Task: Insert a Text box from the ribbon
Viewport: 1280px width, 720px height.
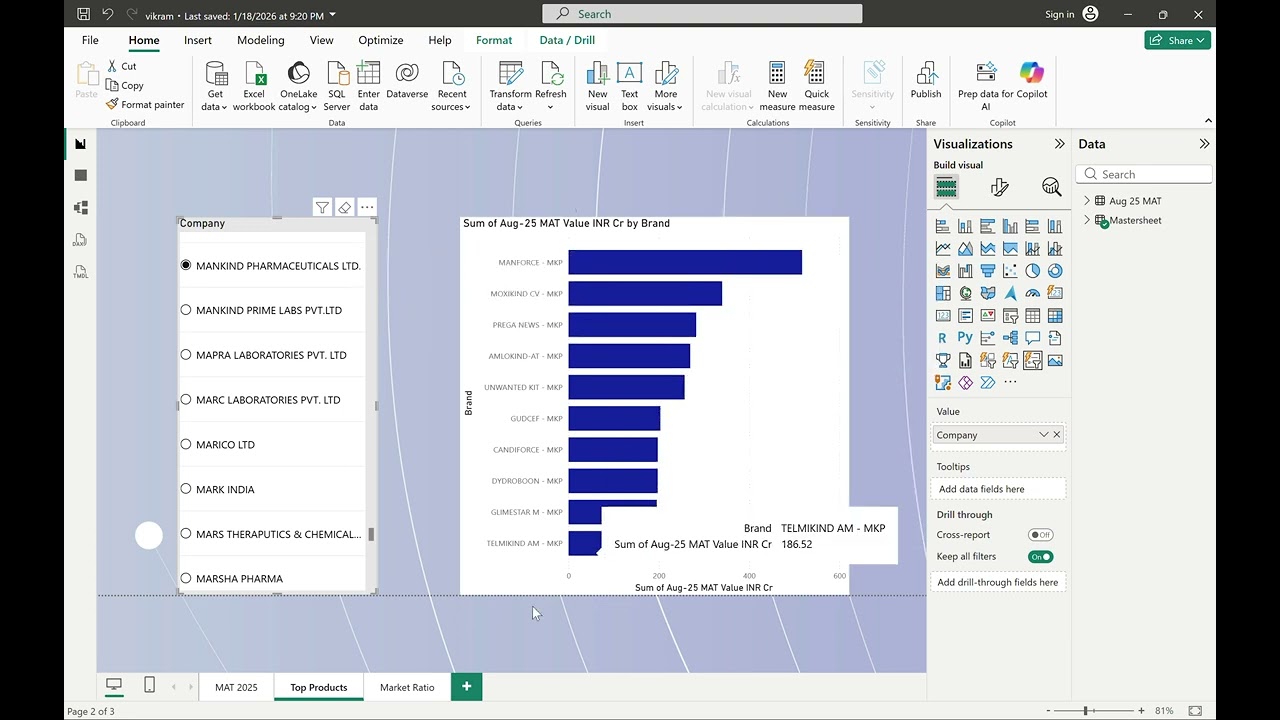Action: [x=629, y=86]
